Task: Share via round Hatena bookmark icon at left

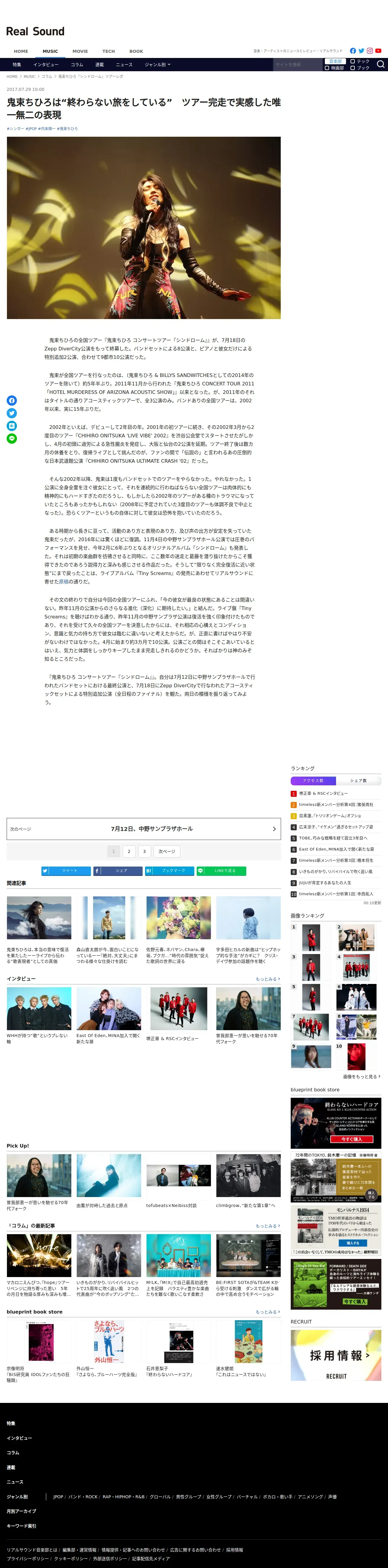Action: (x=11, y=426)
